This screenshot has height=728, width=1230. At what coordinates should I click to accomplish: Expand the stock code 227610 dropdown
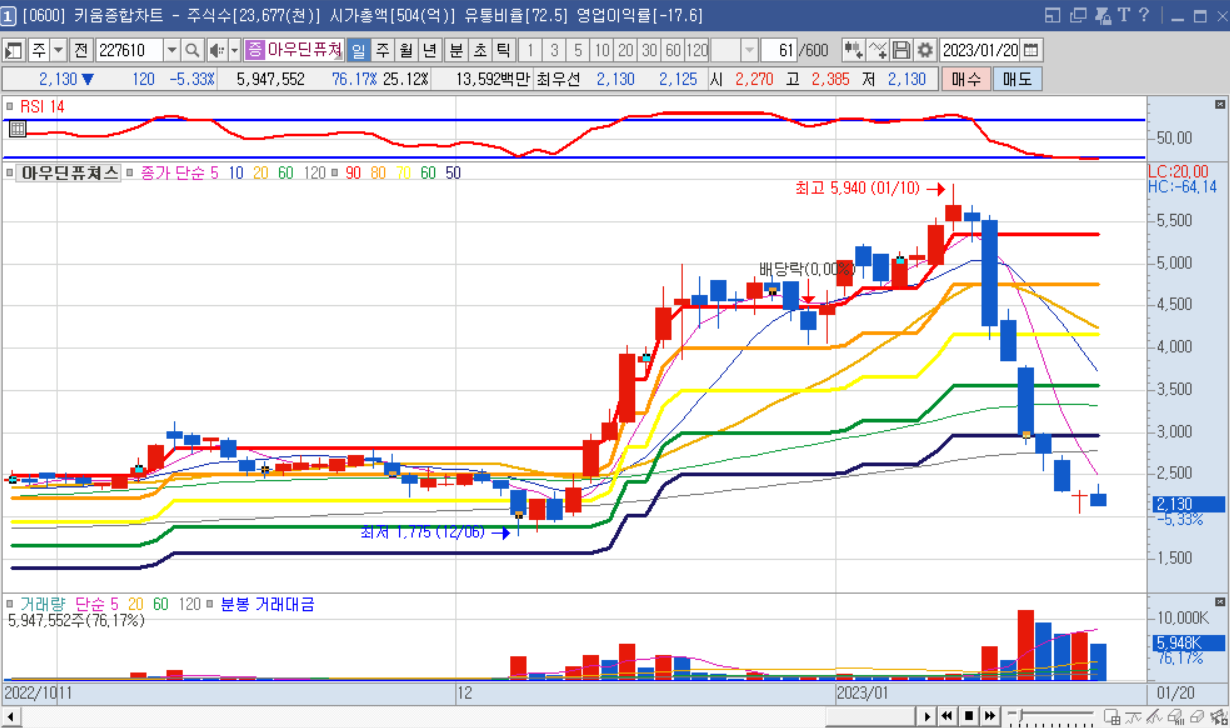click(172, 50)
